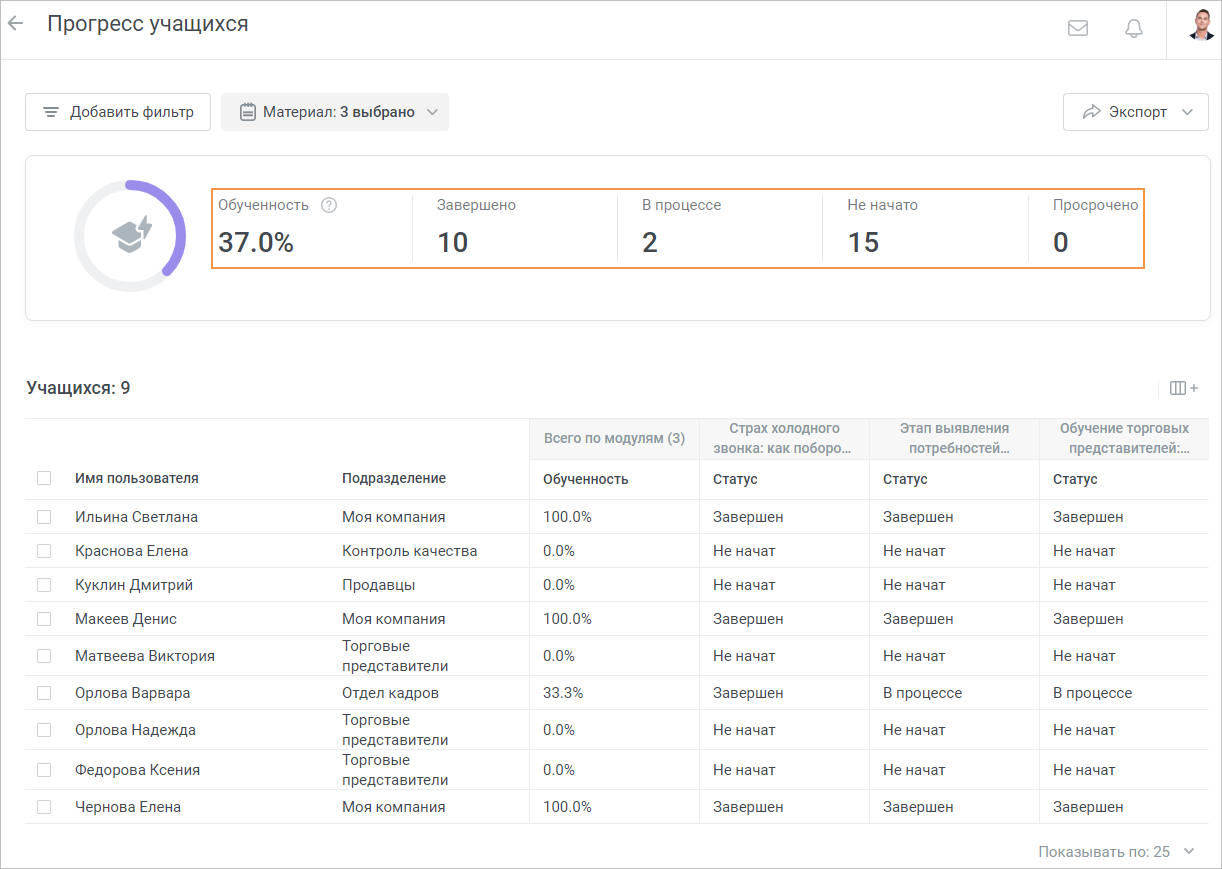Image resolution: width=1222 pixels, height=869 pixels.
Task: Open the Показывать по: 25 page-size dropdown
Action: point(1116,852)
